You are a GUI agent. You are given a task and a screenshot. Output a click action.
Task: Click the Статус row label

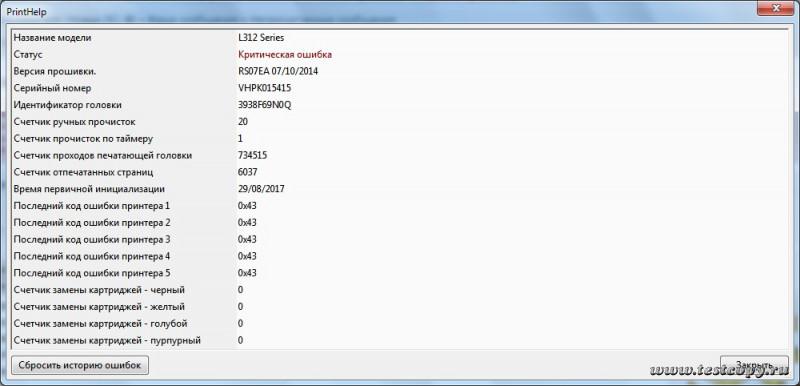coord(28,55)
